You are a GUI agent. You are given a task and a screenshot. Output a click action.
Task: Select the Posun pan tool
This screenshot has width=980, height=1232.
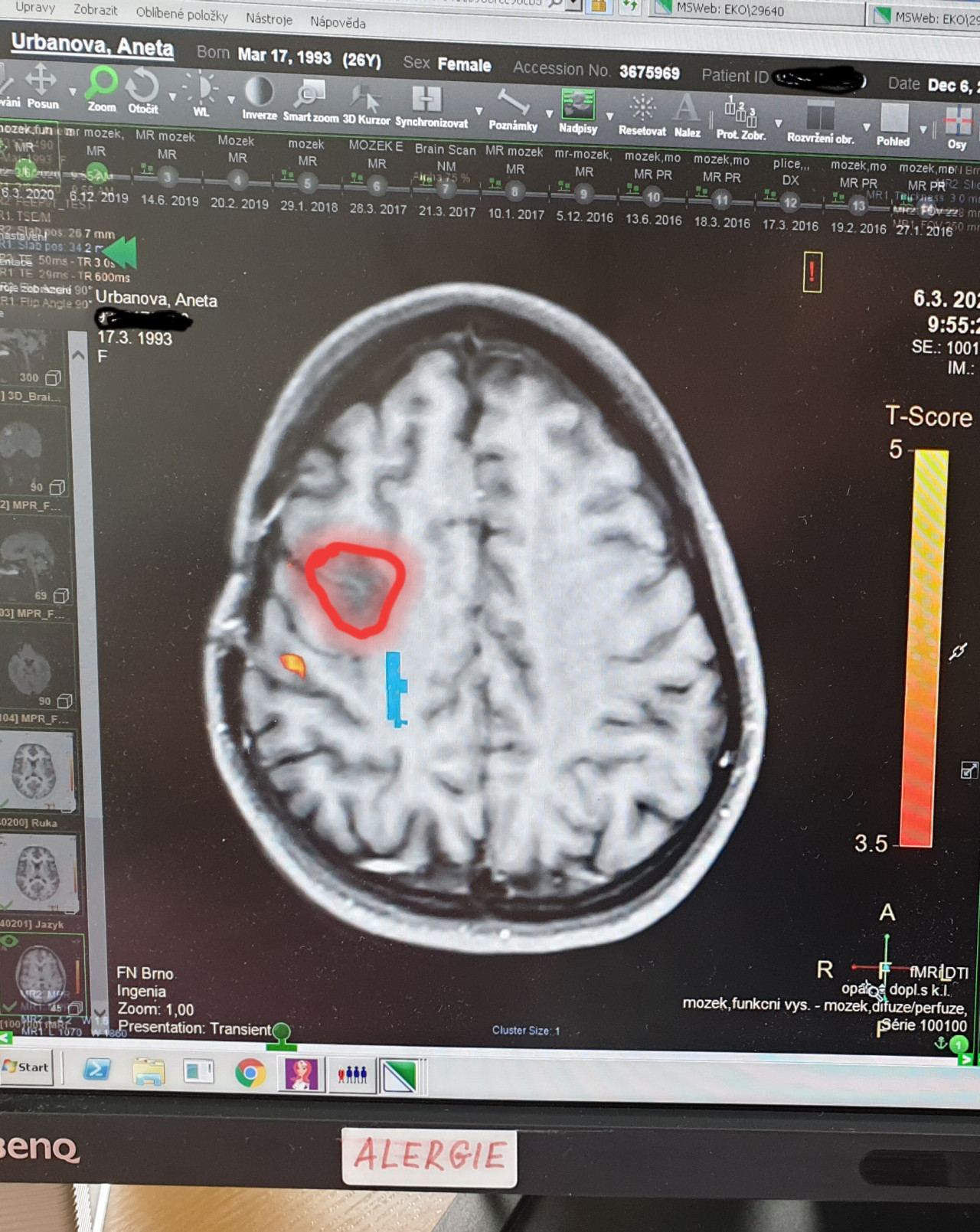41,86
